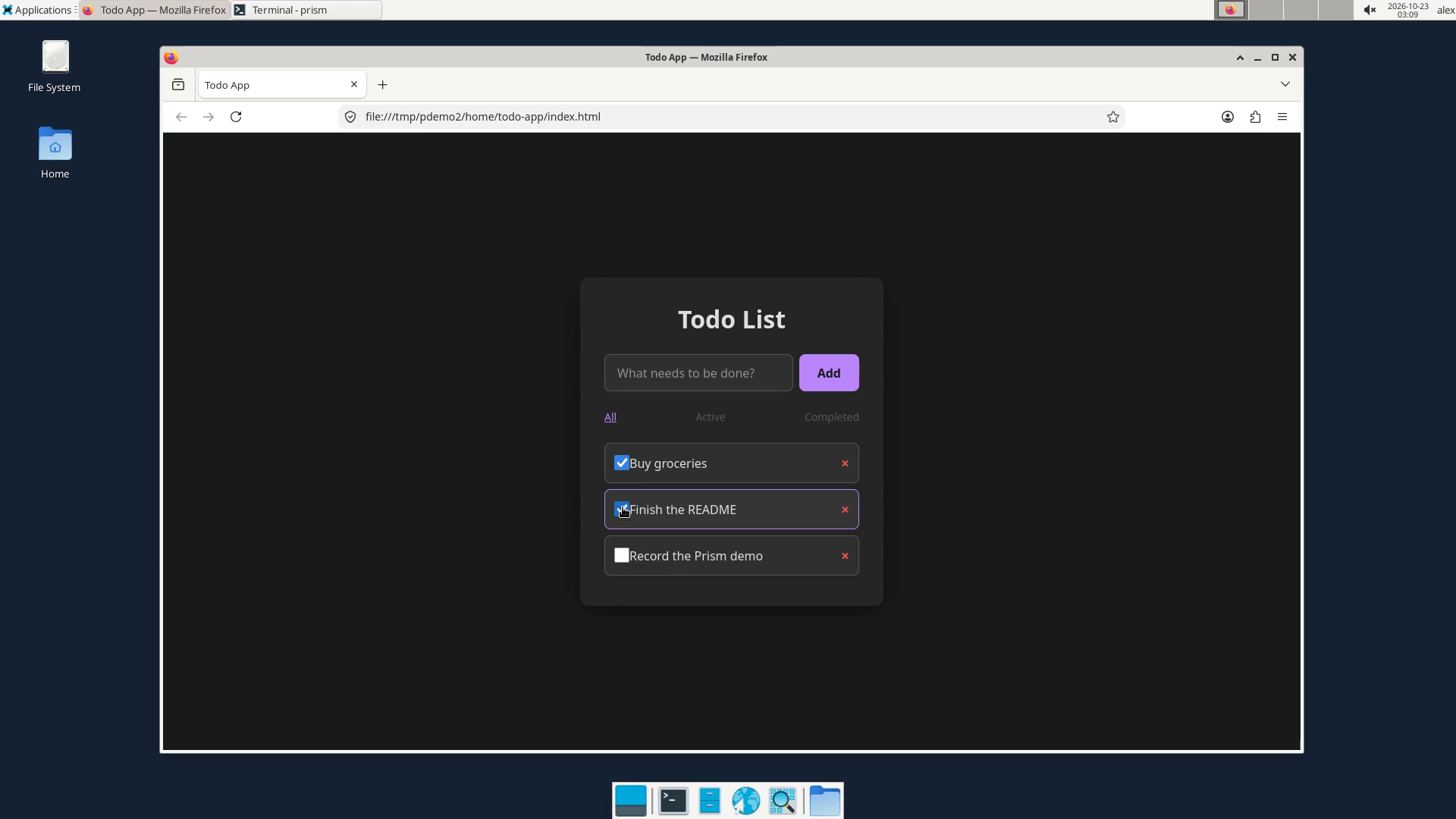This screenshot has height=819, width=1456.
Task: Expand the list all tabs chevron
Action: coord(1285,84)
